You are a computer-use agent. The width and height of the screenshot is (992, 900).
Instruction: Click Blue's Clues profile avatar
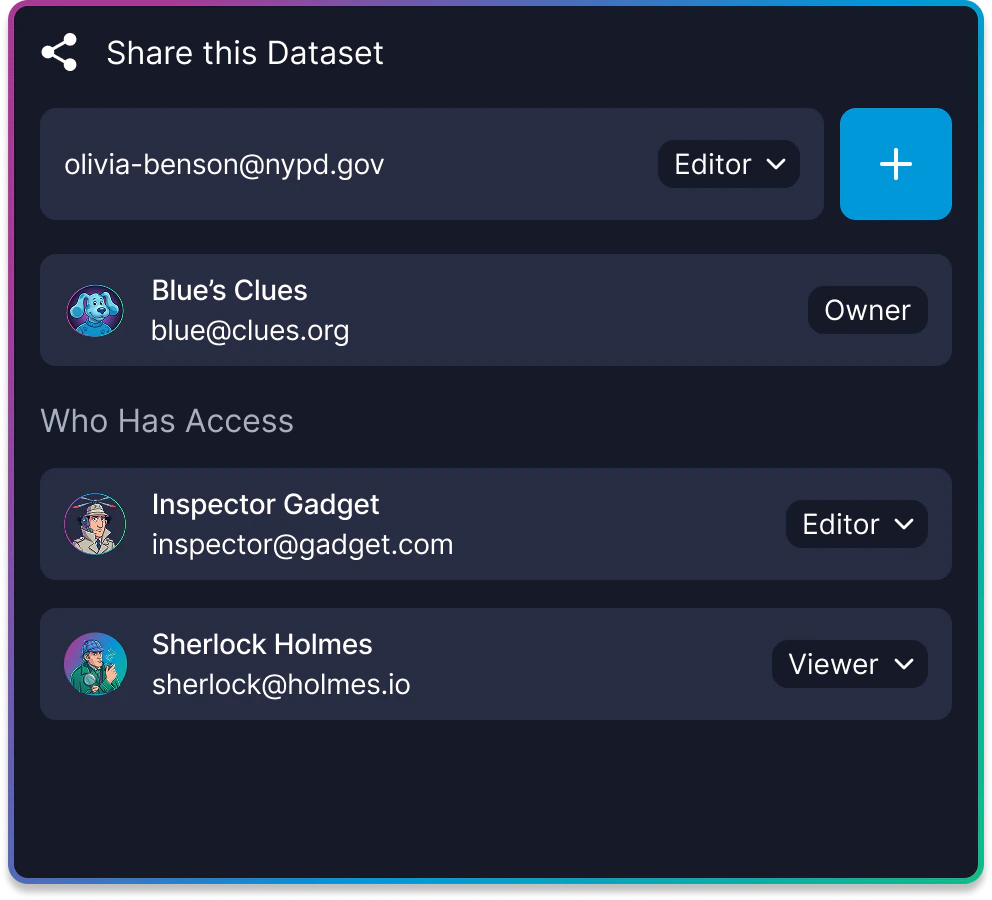tap(95, 310)
